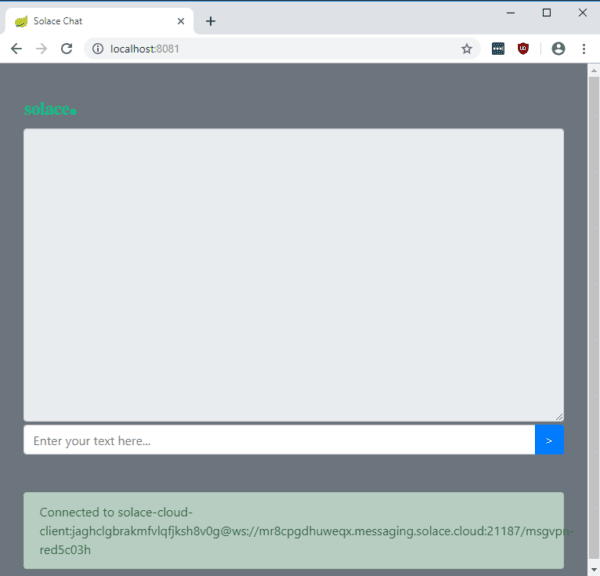Click the green solace logo
Screen dimensions: 600x576
coord(50,110)
